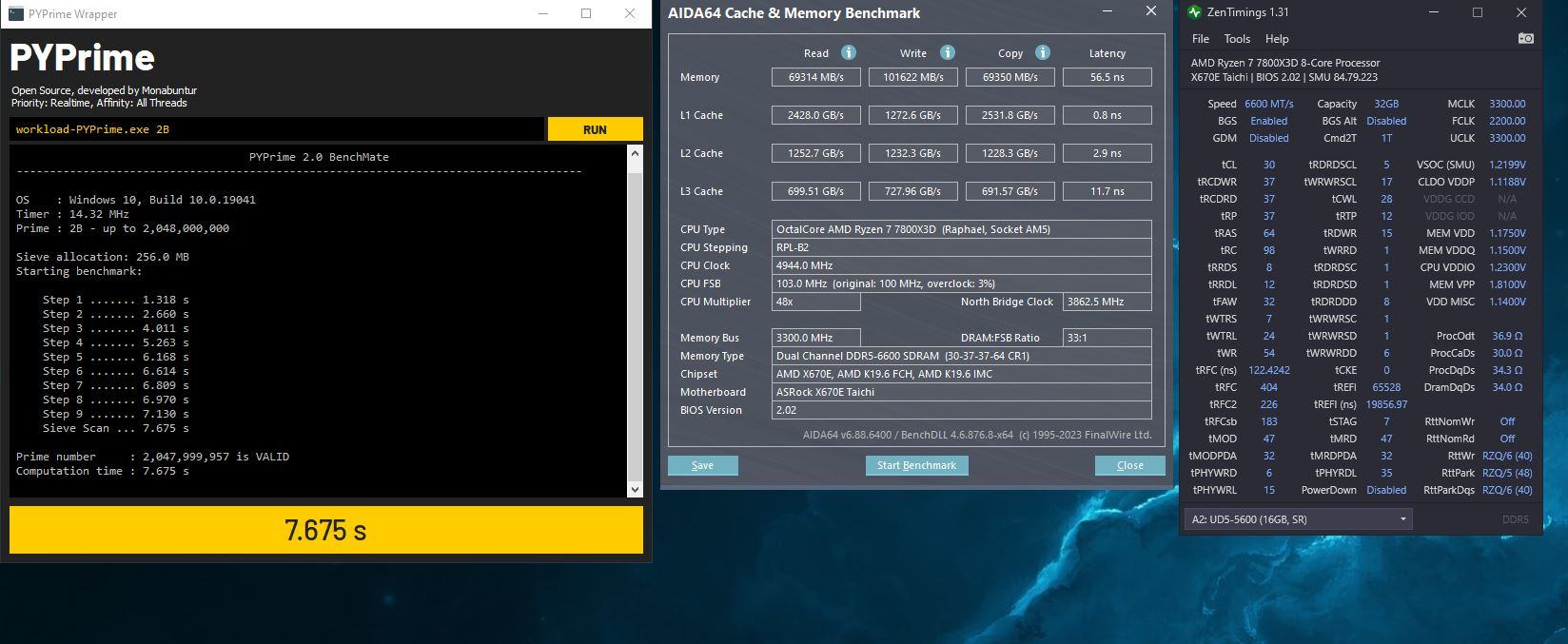Click the tRFC (ns) value 122.4242
The image size is (1568, 644).
1269,370
